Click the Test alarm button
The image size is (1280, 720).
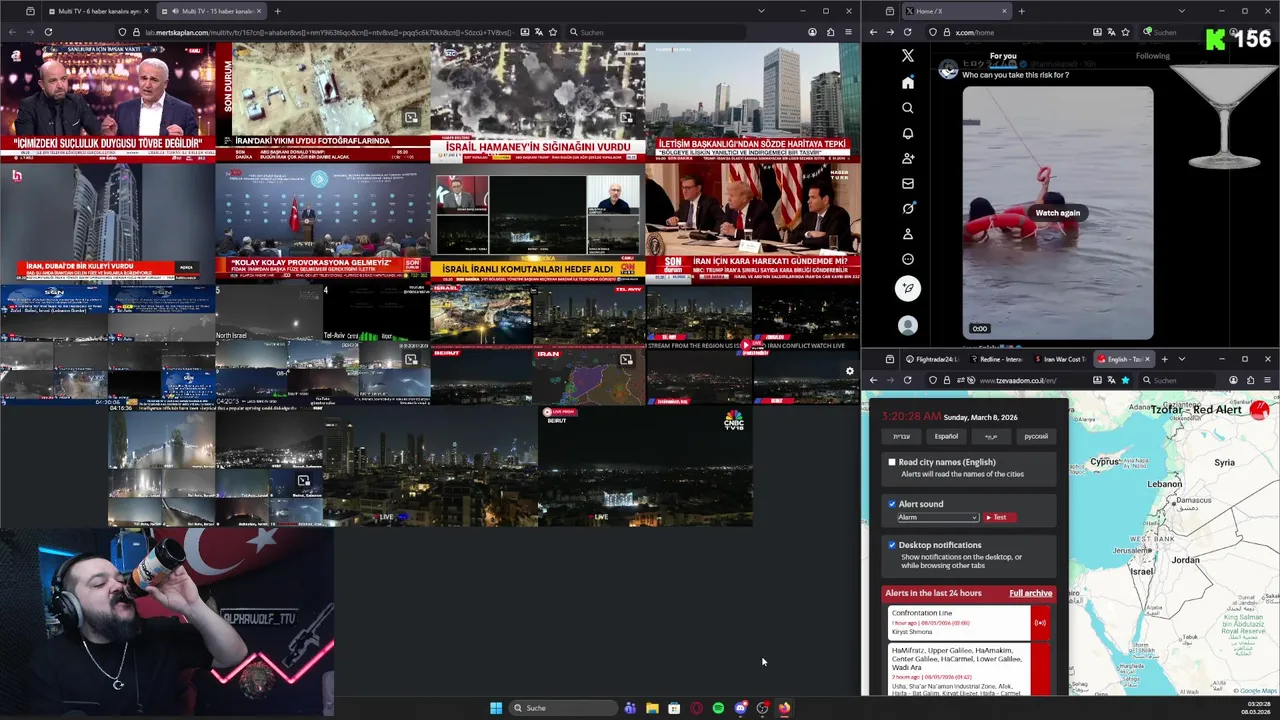(999, 517)
